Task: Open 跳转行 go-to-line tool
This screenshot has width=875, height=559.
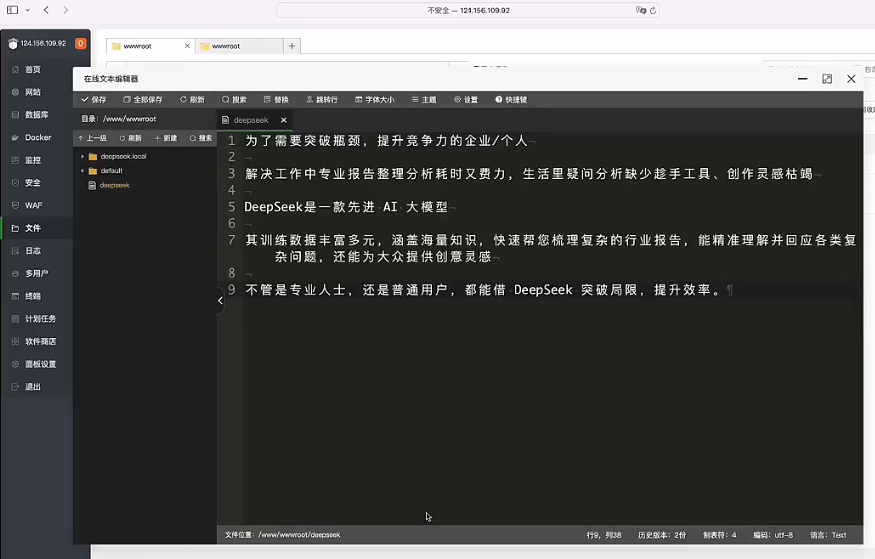Action: pyautogui.click(x=322, y=99)
